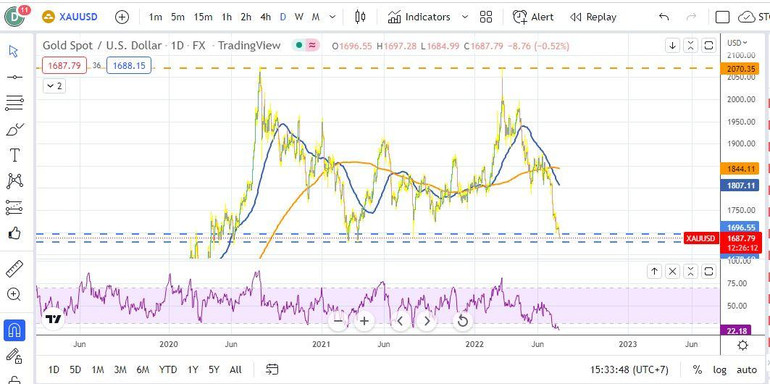Click the pink delayed data badge

[312, 46]
